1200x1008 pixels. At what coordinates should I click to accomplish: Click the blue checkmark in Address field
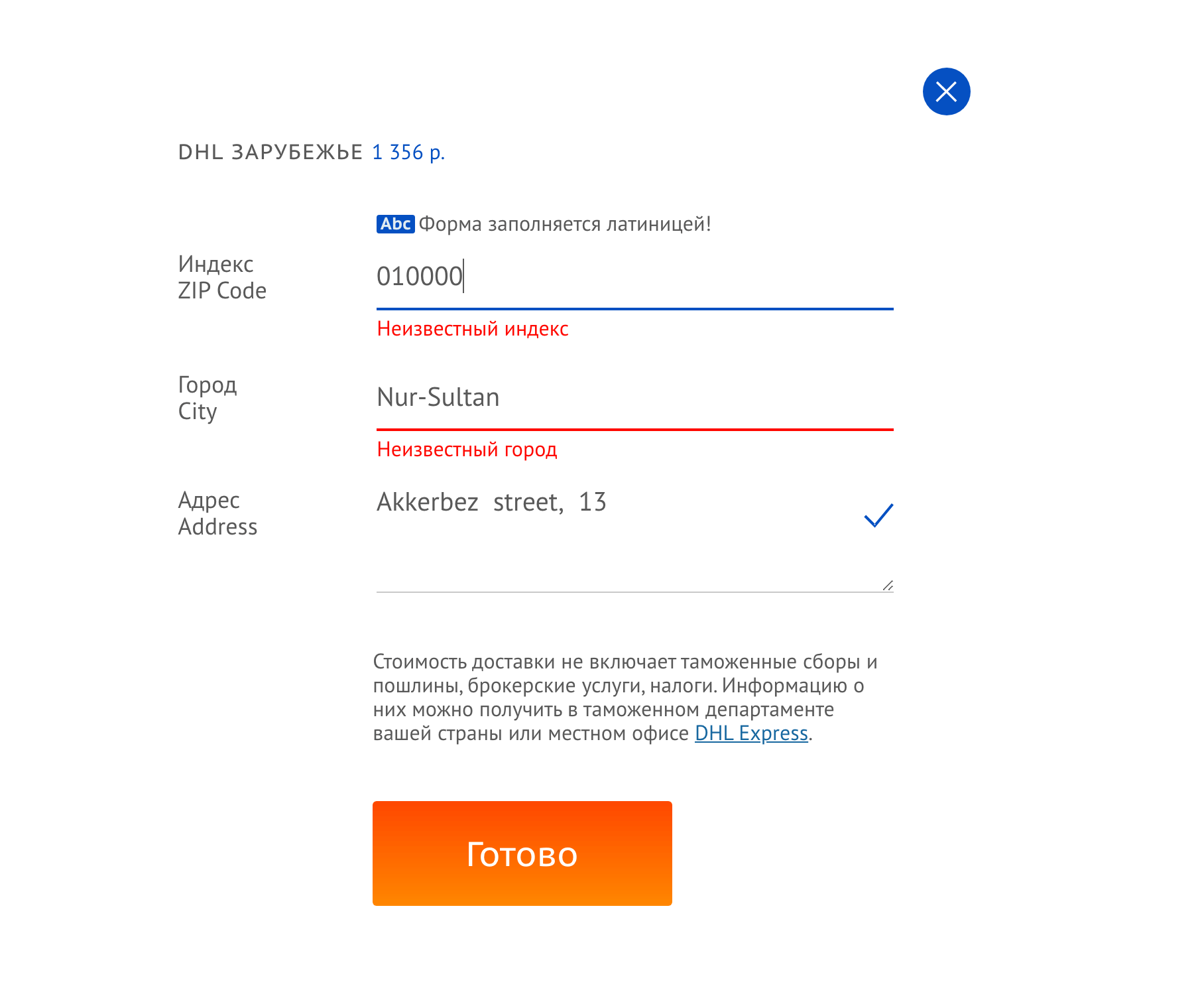(878, 515)
